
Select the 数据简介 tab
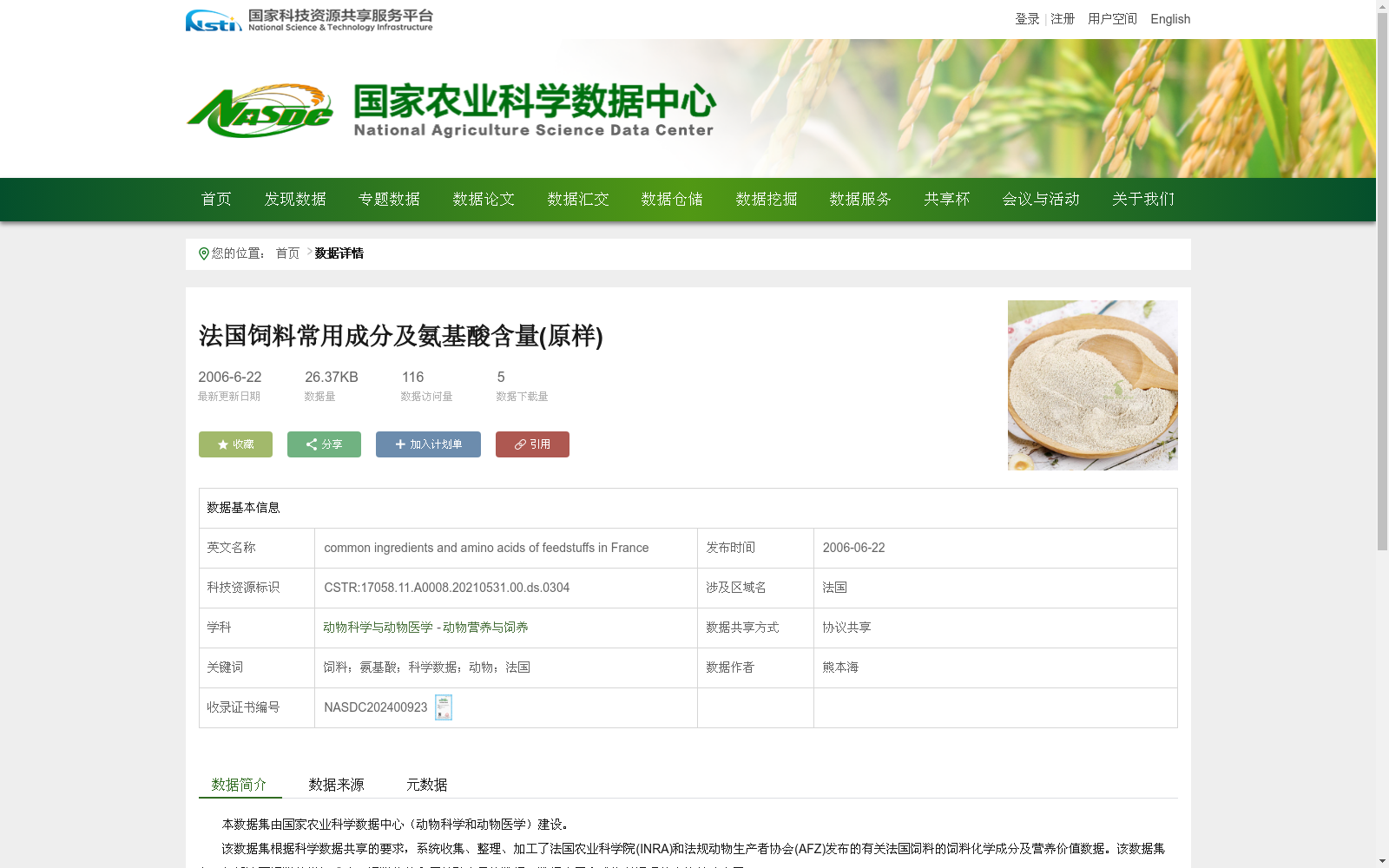240,785
